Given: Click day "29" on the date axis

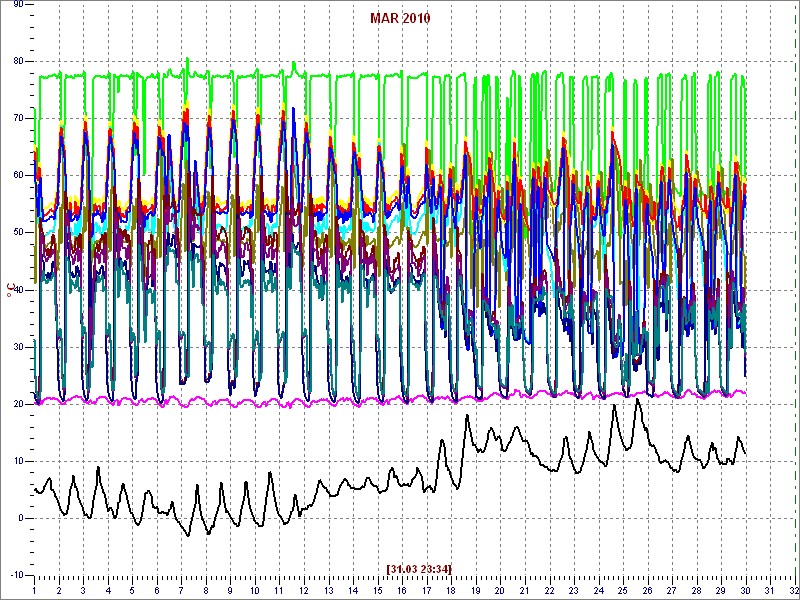Looking at the screenshot, I should coord(720,590).
